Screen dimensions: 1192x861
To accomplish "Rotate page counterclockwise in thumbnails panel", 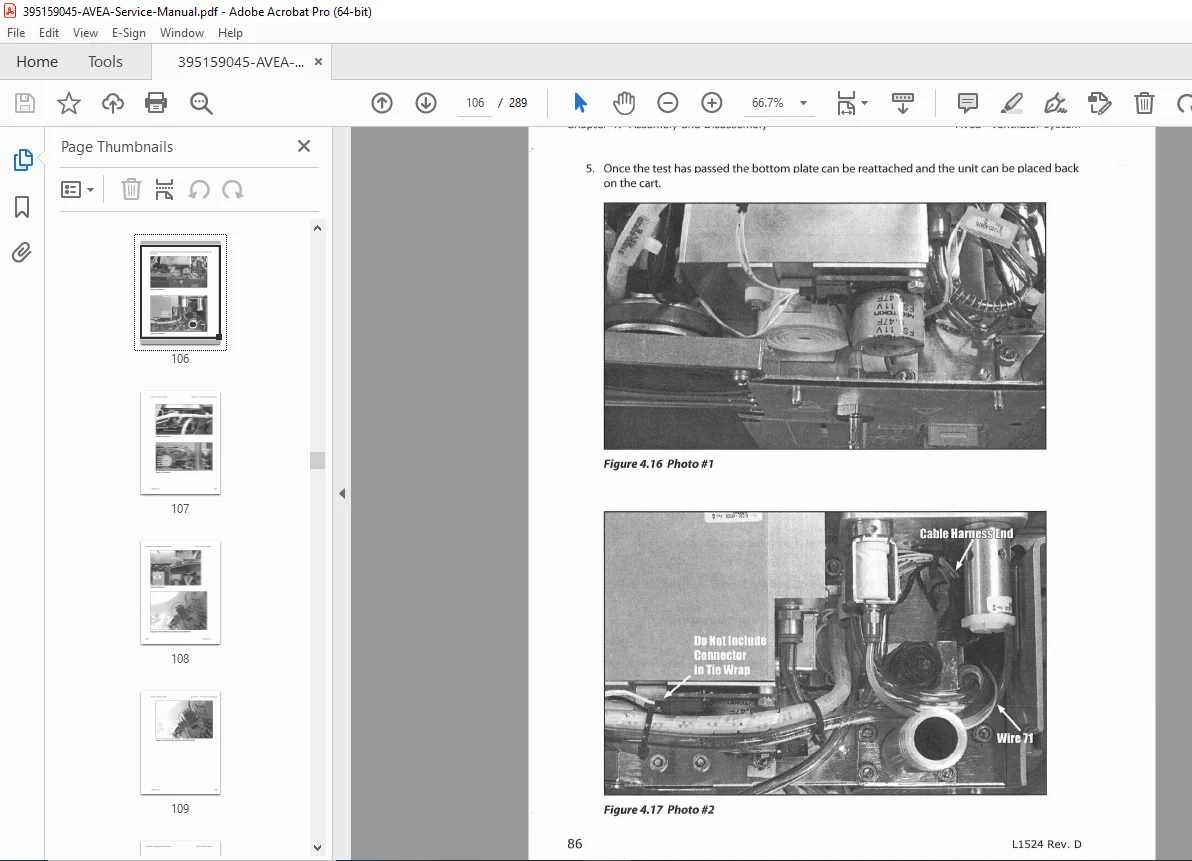I will click(199, 189).
